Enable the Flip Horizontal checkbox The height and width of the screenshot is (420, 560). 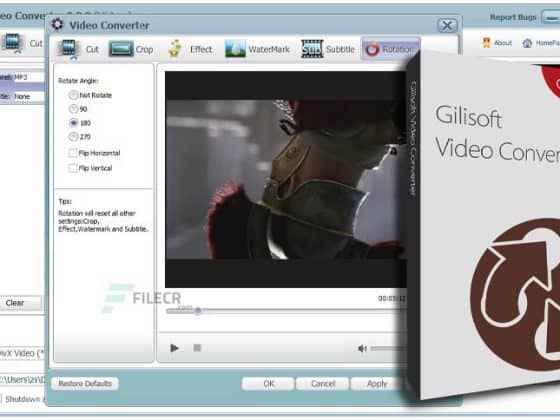73,153
